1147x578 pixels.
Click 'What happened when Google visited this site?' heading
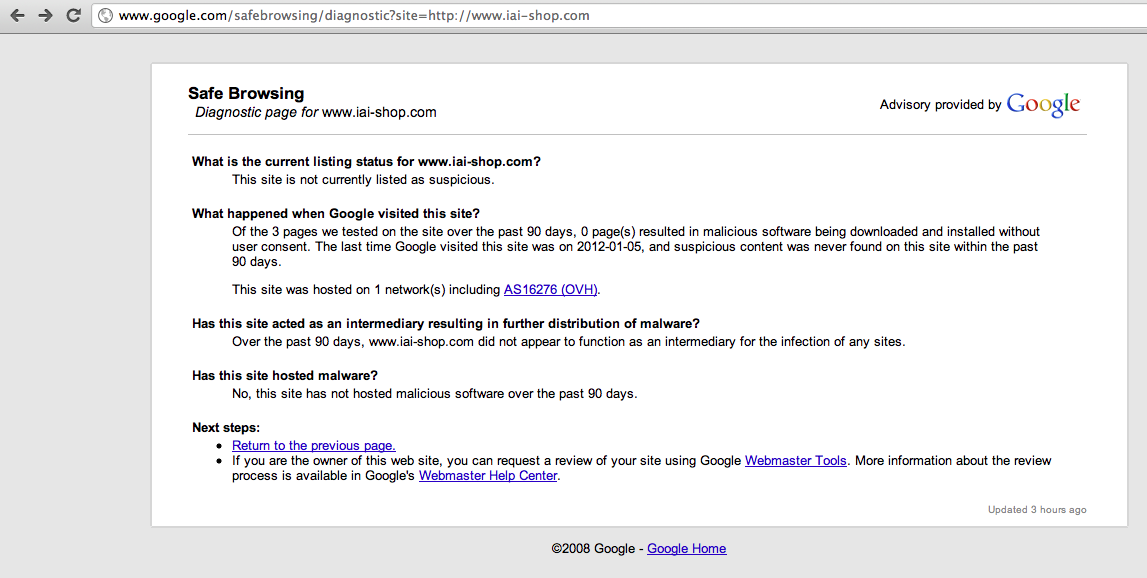[336, 214]
